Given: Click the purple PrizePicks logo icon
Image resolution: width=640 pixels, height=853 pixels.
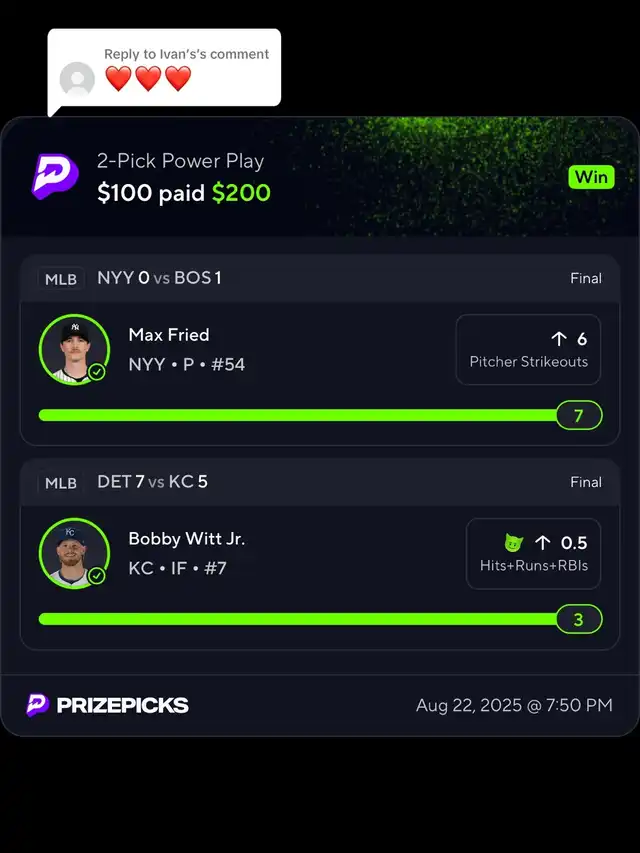Looking at the screenshot, I should (55, 176).
